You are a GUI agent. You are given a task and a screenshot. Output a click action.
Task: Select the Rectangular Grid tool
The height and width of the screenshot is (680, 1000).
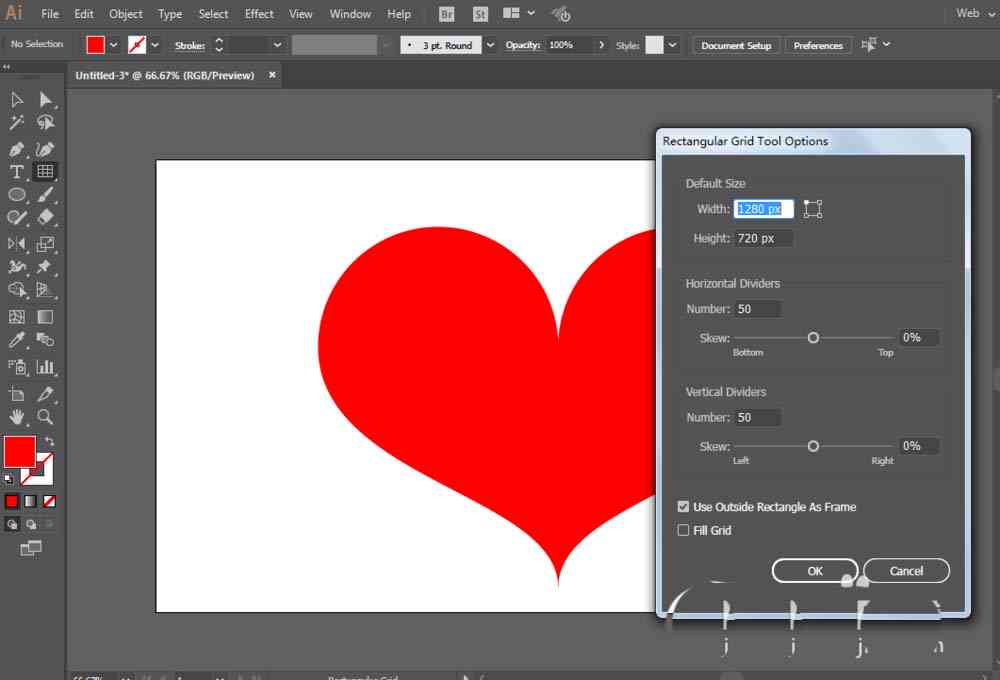point(45,171)
